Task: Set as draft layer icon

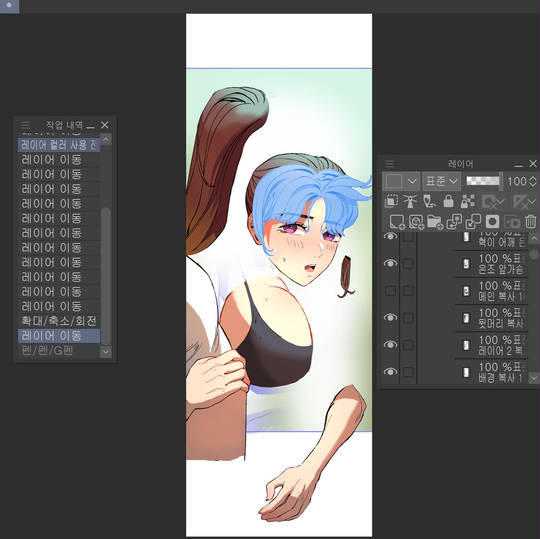Action: (x=429, y=201)
